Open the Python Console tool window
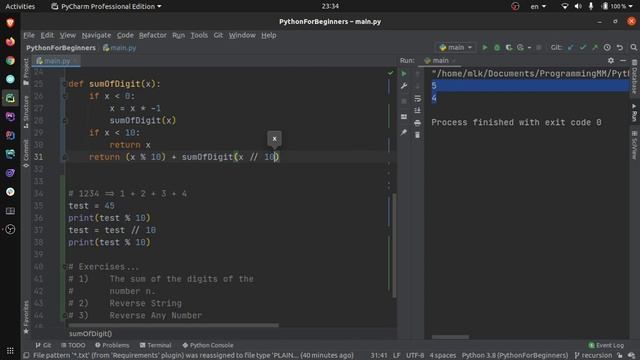 point(208,345)
